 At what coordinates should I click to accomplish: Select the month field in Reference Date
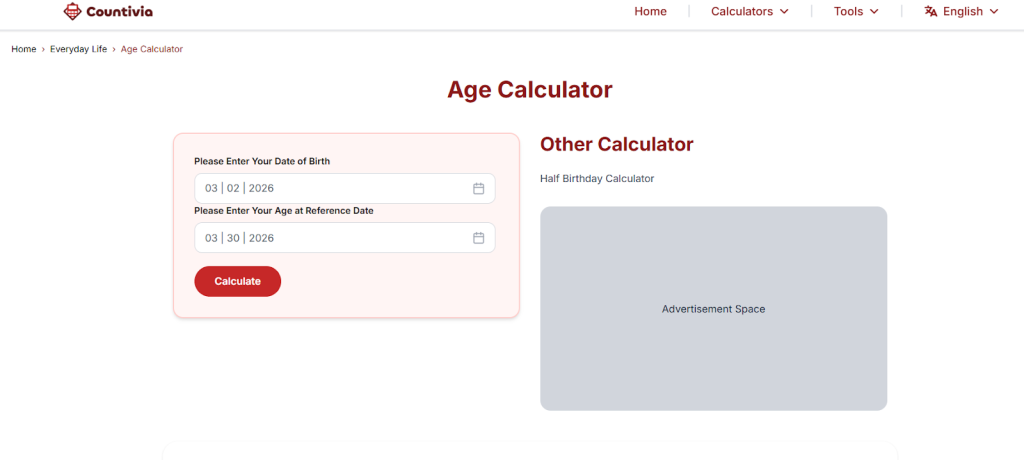(x=211, y=238)
